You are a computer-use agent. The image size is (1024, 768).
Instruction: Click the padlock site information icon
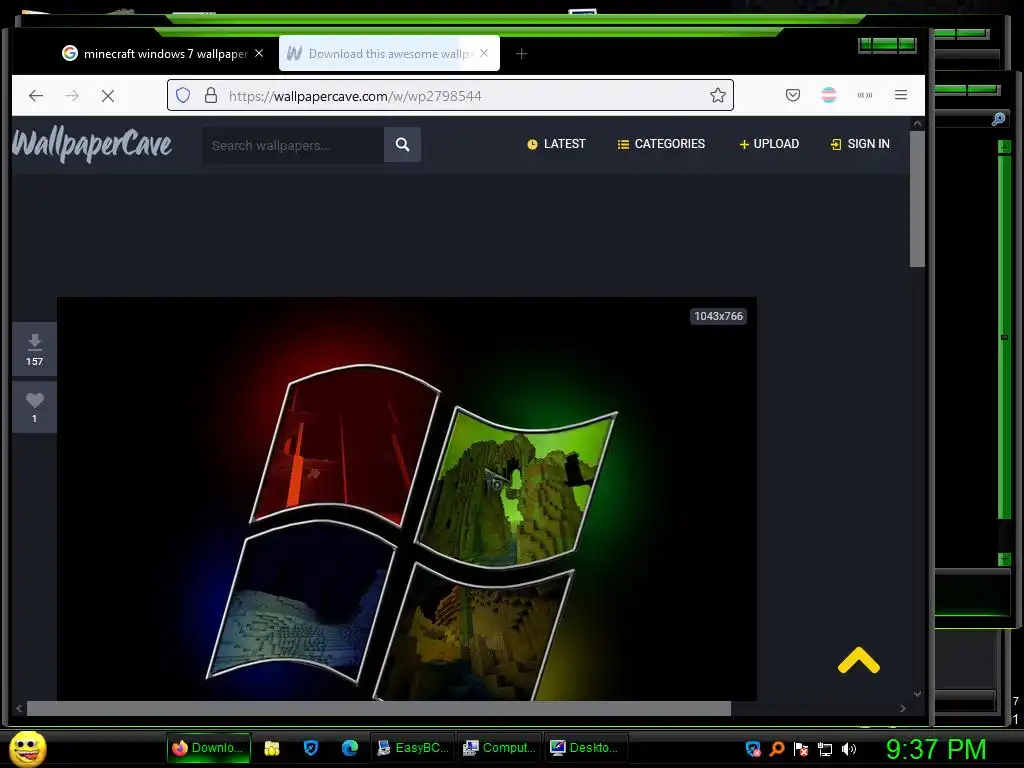coord(210,95)
